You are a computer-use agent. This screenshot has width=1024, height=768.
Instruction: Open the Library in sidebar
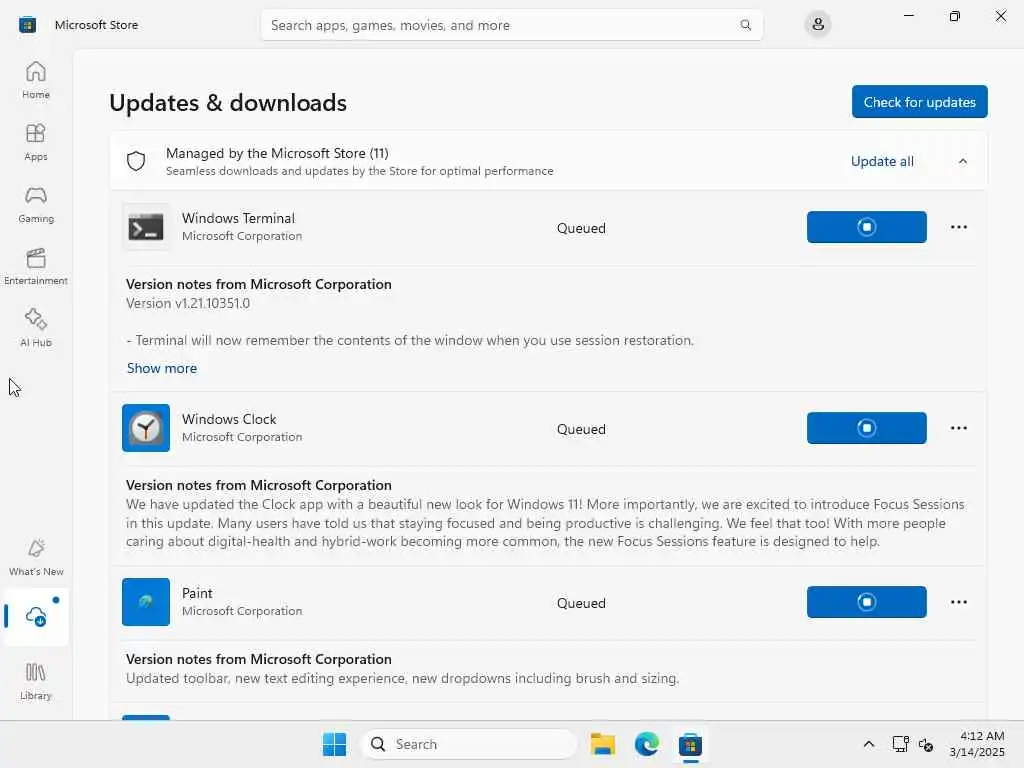pyautogui.click(x=36, y=681)
